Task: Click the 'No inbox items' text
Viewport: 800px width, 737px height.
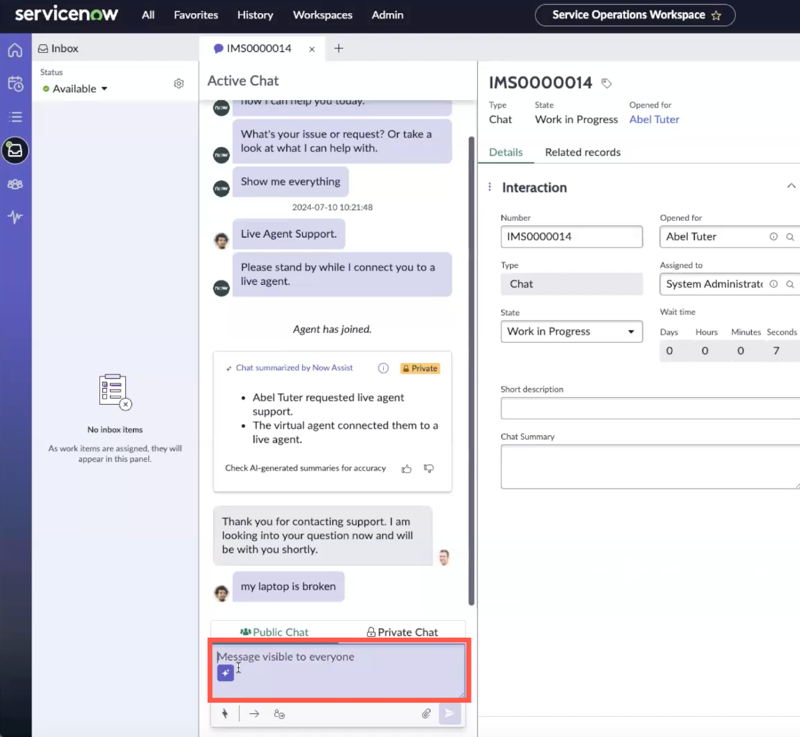Action: [115, 429]
